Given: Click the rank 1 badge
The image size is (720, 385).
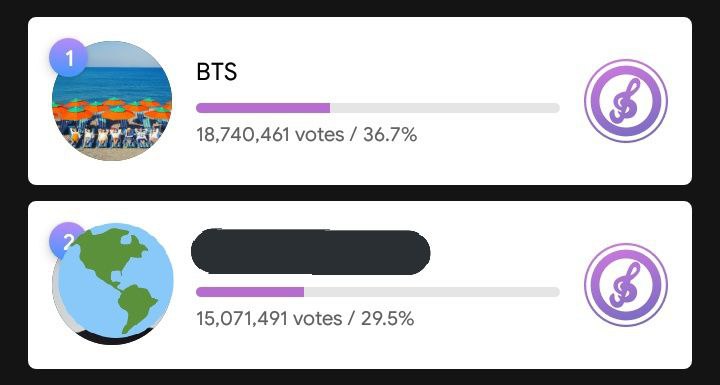Looking at the screenshot, I should 68,58.
